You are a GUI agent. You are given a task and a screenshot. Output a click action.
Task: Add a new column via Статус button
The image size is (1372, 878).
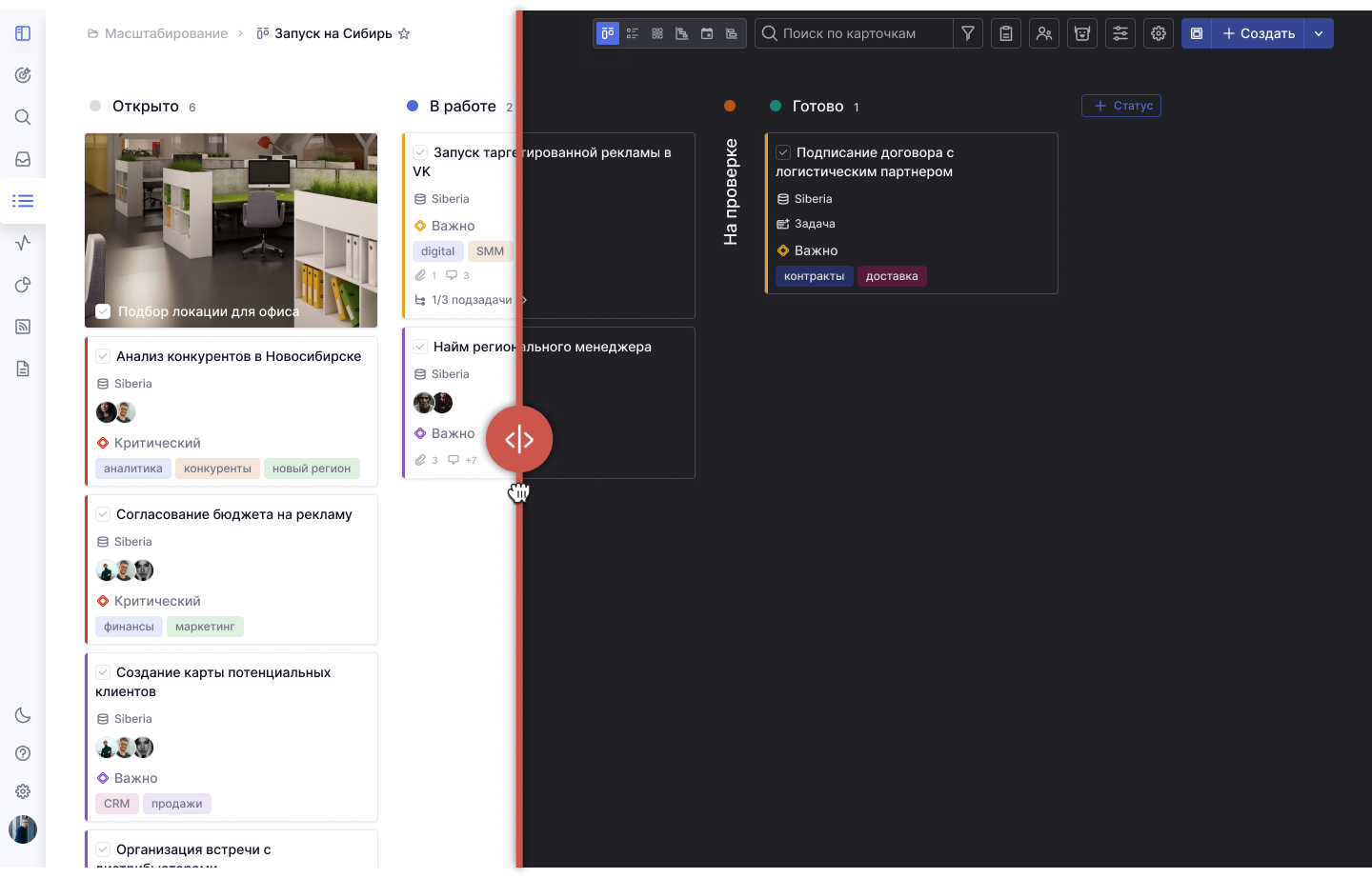click(1120, 106)
